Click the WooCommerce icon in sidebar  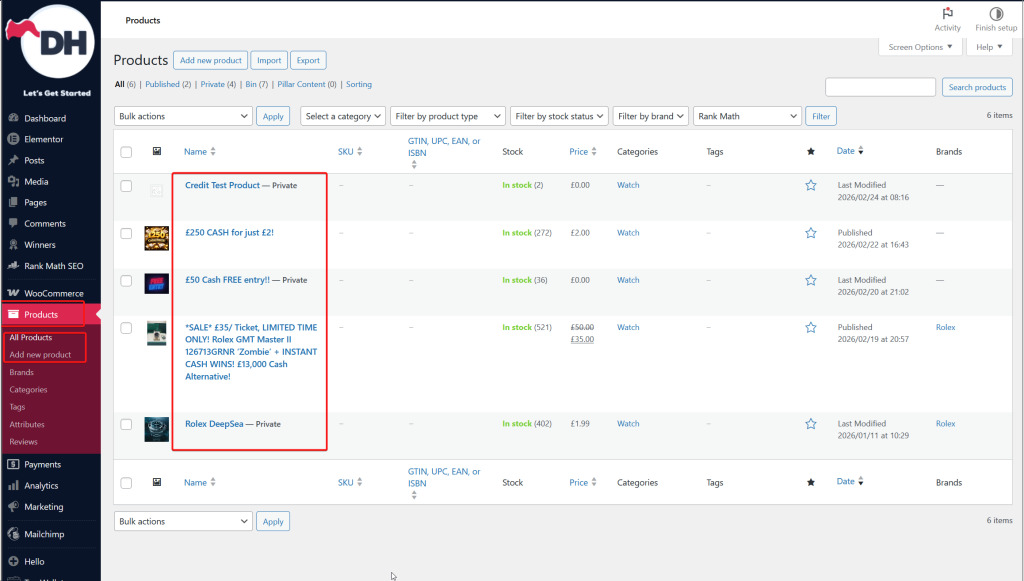[14, 293]
